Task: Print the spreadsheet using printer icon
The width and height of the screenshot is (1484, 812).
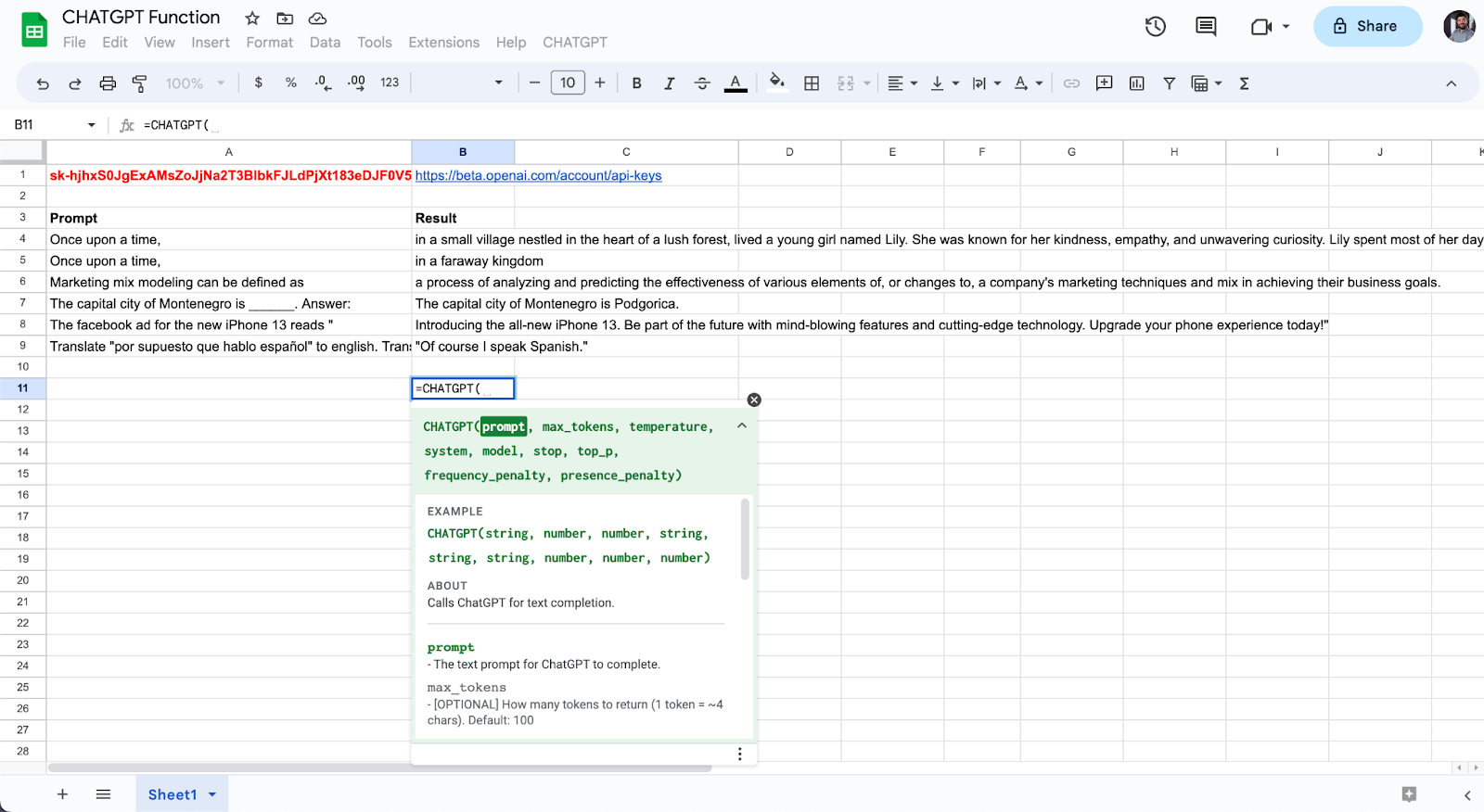Action: [108, 83]
